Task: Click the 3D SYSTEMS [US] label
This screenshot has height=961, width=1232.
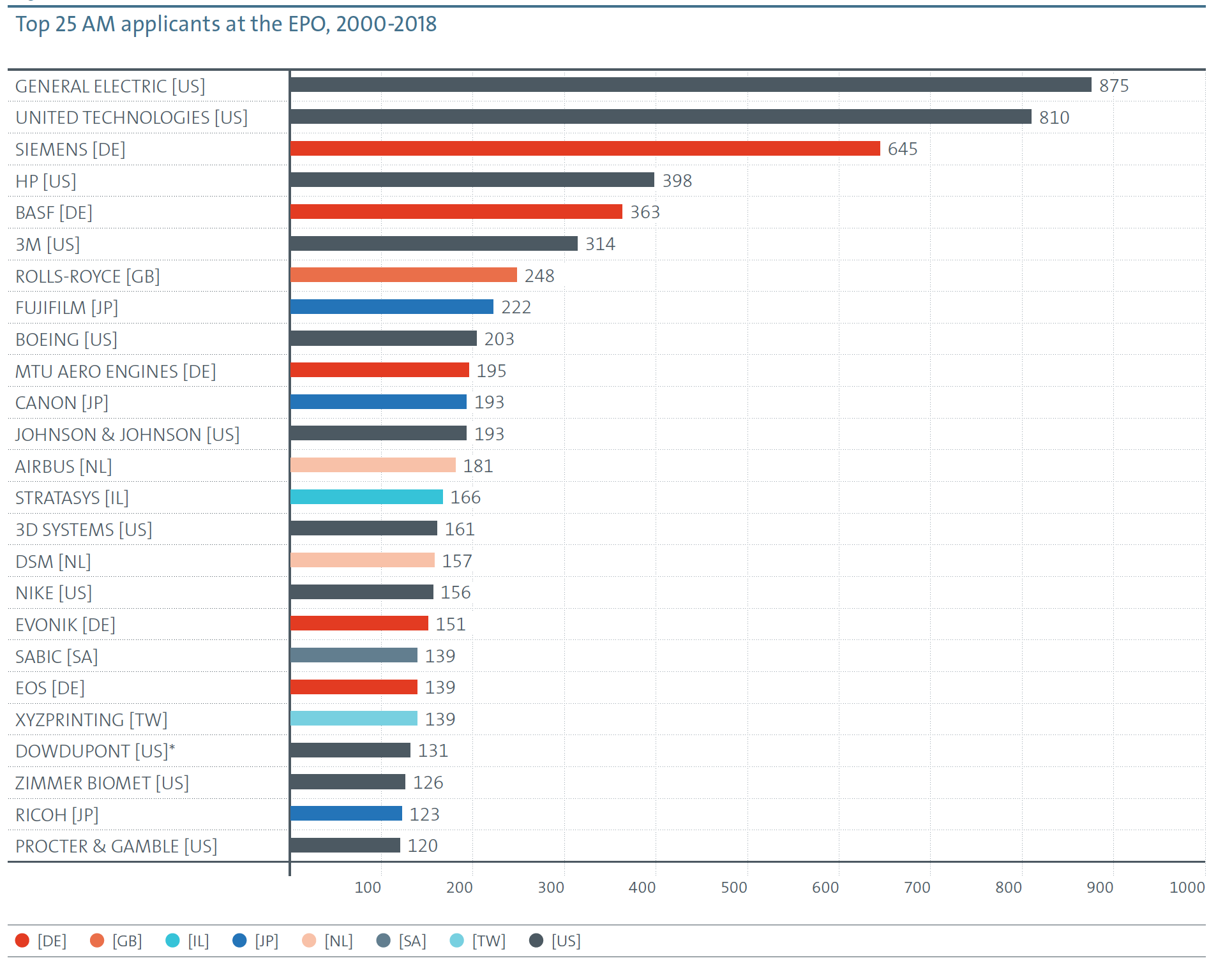Action: click(84, 530)
